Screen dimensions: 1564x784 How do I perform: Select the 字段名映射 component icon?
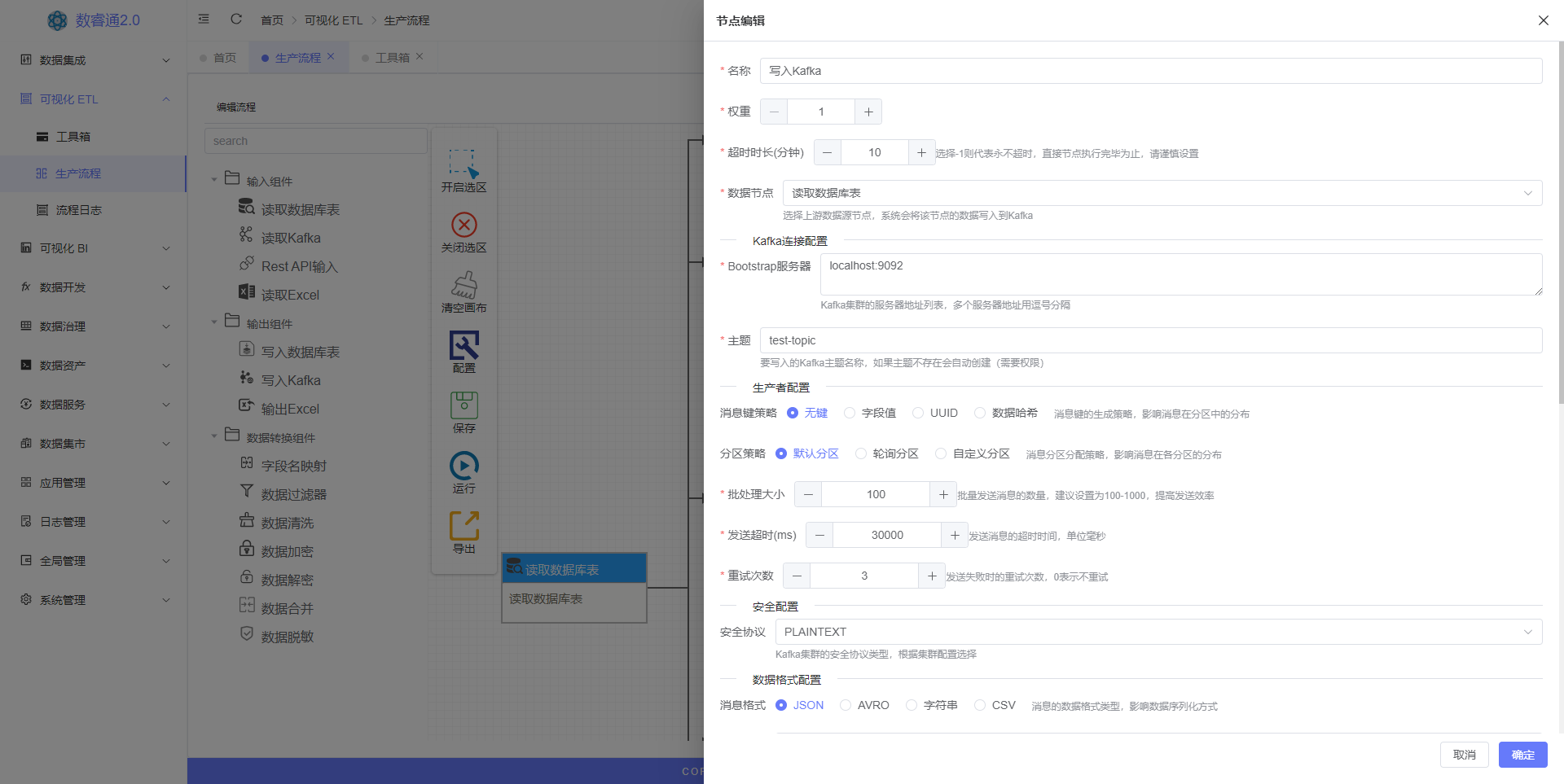click(247, 463)
